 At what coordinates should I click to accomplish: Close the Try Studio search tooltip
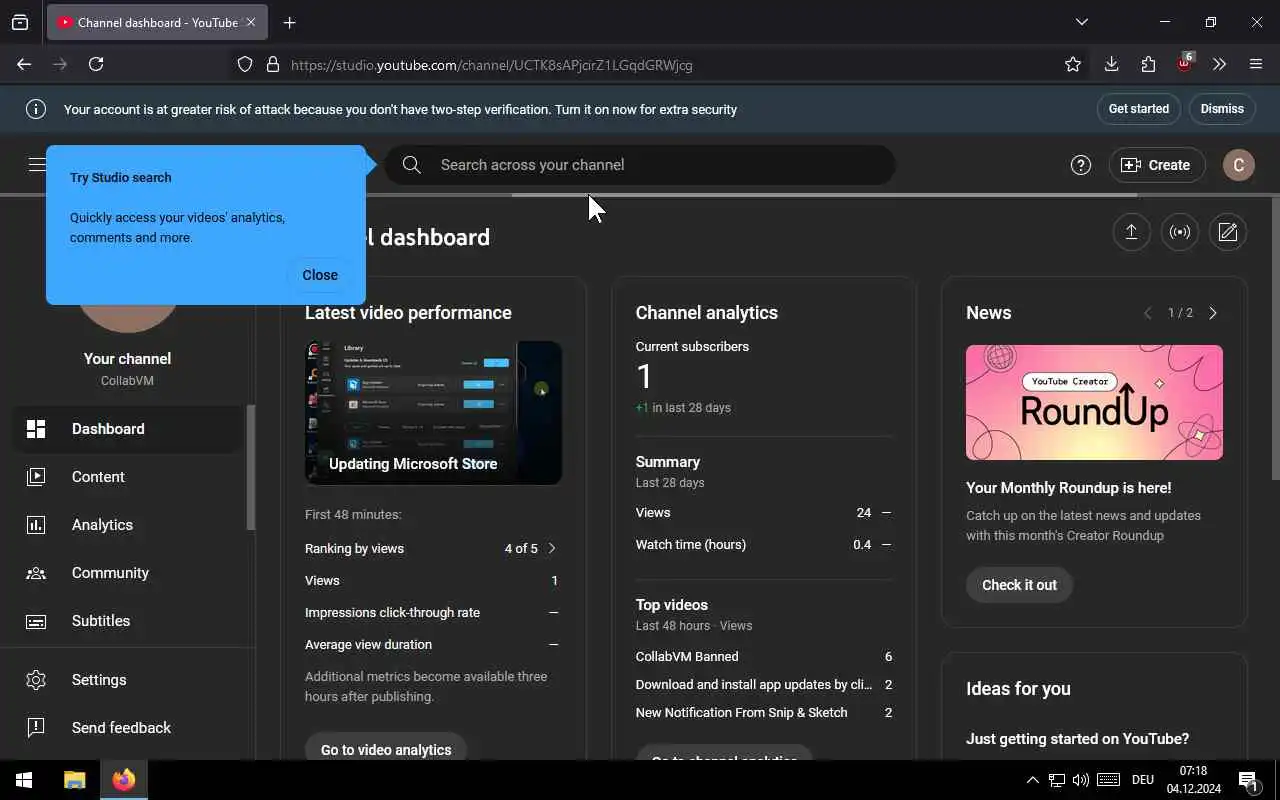point(320,275)
